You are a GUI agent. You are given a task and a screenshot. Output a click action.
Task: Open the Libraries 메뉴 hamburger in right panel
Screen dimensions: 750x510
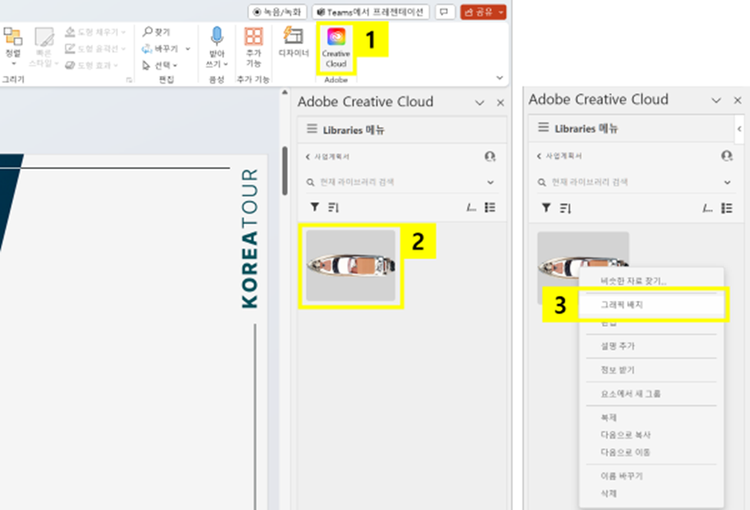(543, 127)
